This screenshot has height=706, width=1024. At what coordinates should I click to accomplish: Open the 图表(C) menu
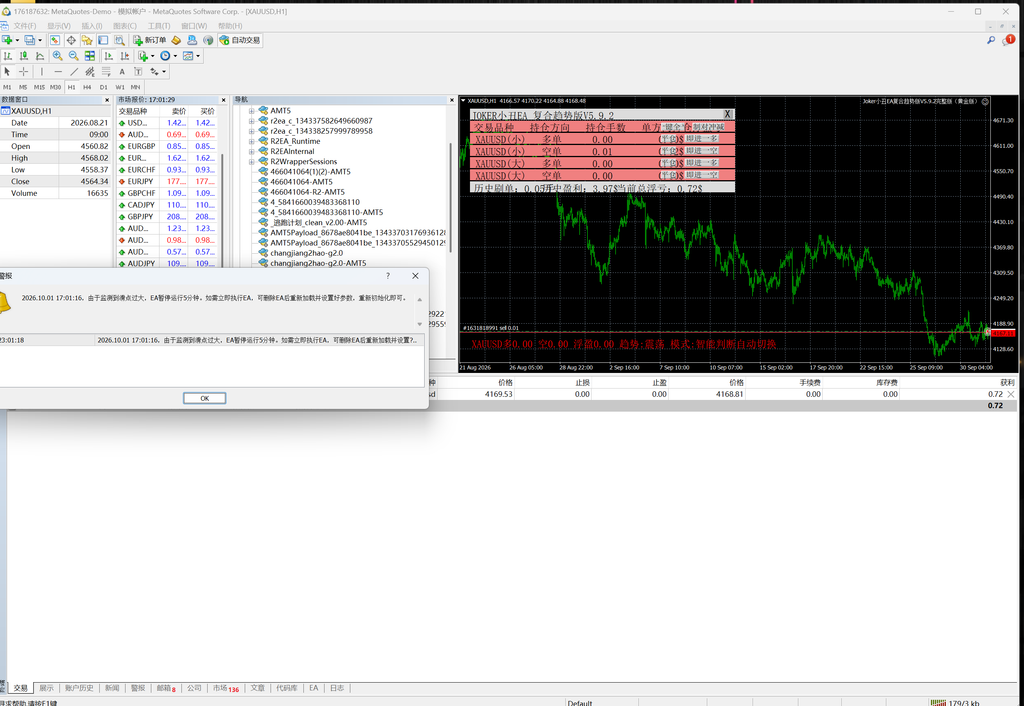point(125,26)
